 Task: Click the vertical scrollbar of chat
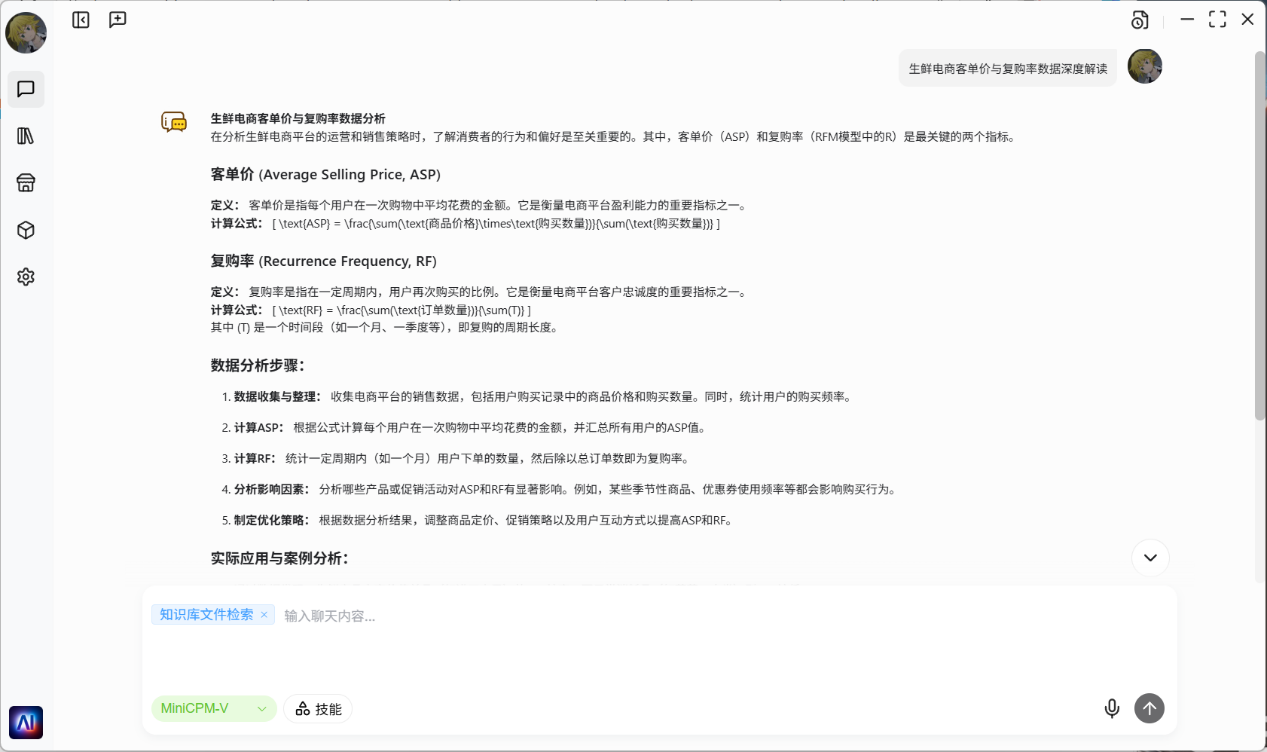click(1260, 300)
